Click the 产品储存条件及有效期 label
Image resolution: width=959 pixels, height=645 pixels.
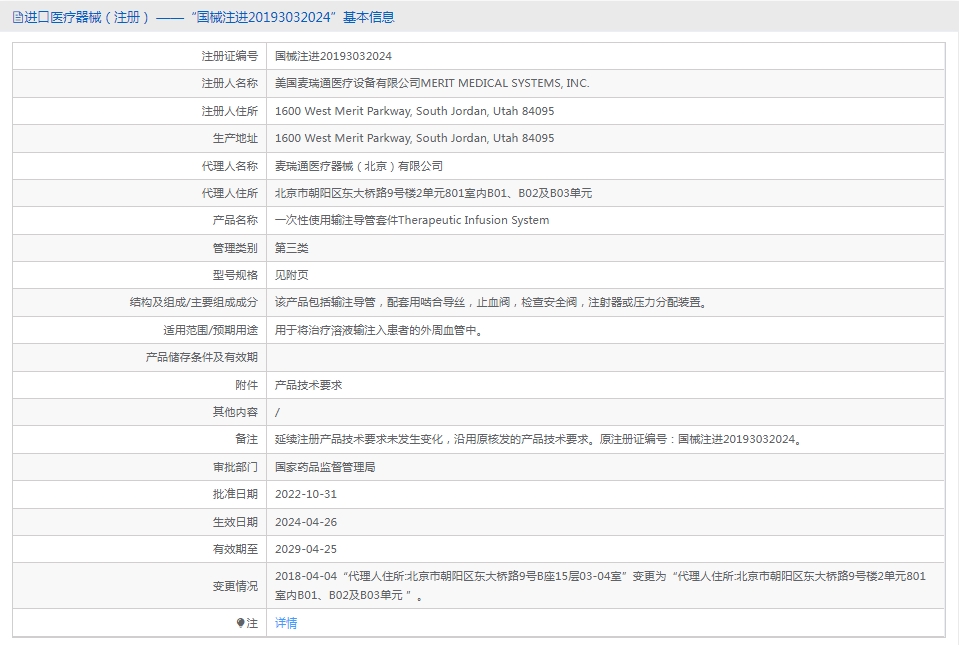click(201, 357)
